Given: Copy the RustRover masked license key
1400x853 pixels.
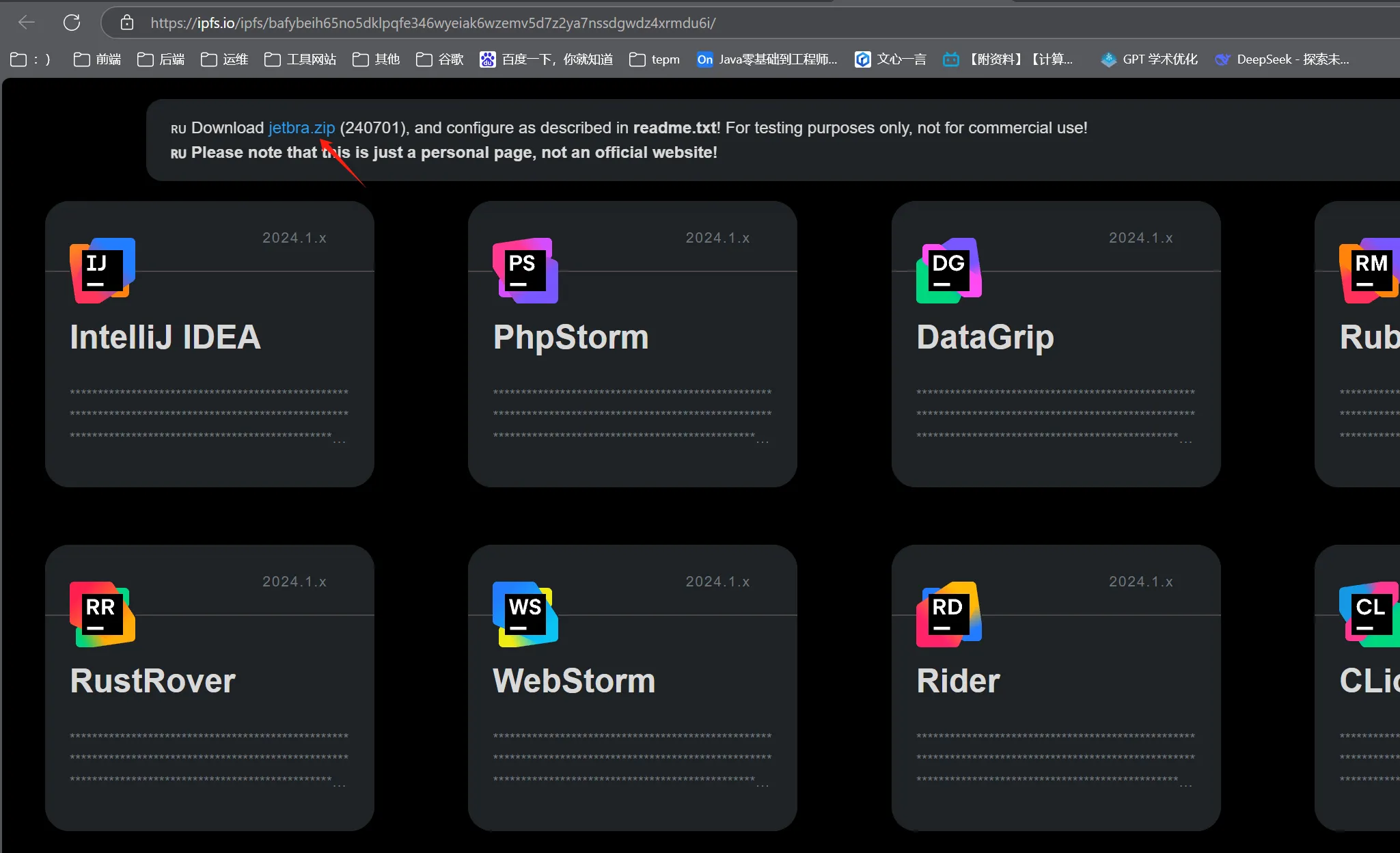Looking at the screenshot, I should 209,759.
